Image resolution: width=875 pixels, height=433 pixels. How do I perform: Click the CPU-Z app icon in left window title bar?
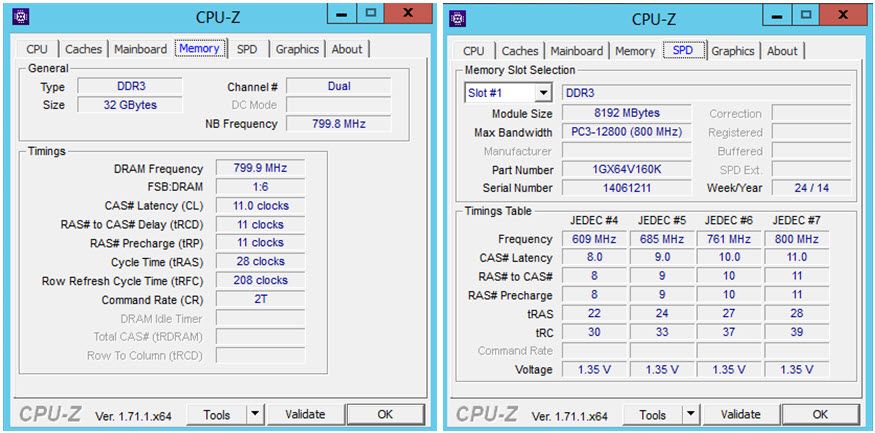21,17
